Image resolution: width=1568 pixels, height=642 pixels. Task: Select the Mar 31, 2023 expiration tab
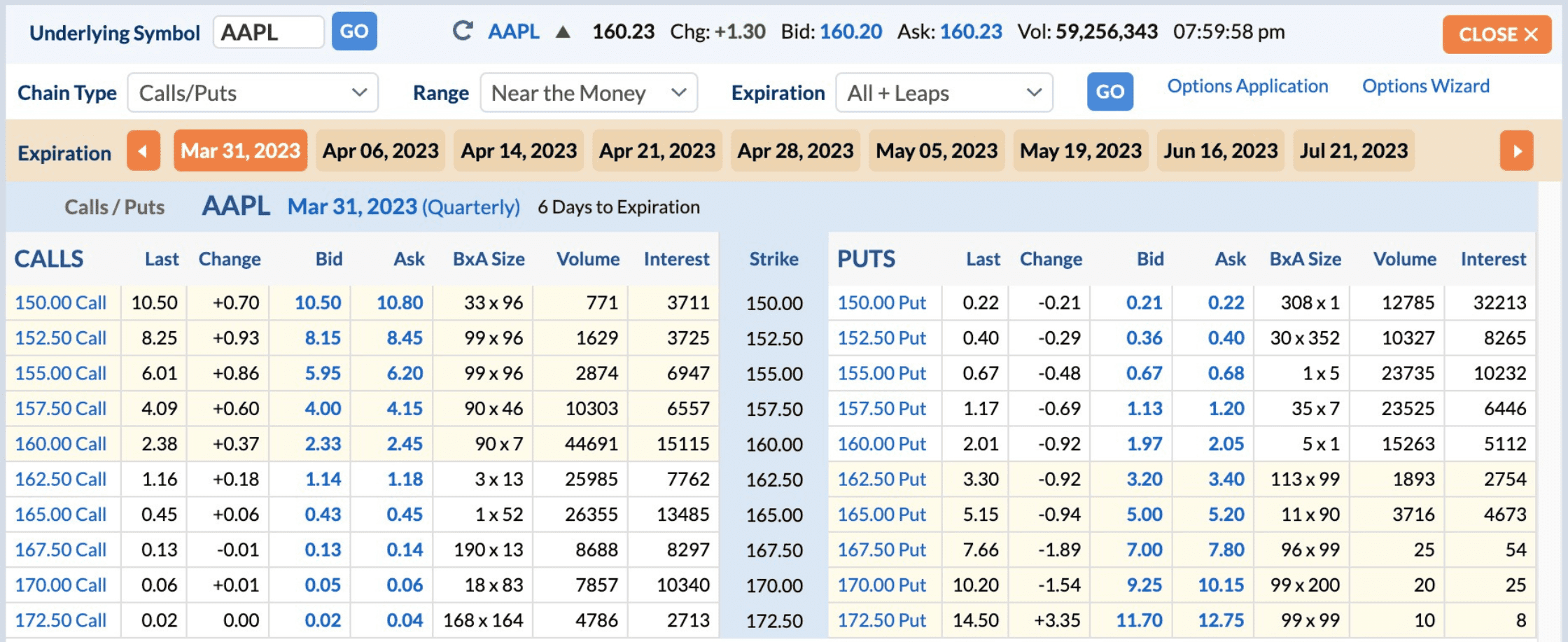coord(240,151)
